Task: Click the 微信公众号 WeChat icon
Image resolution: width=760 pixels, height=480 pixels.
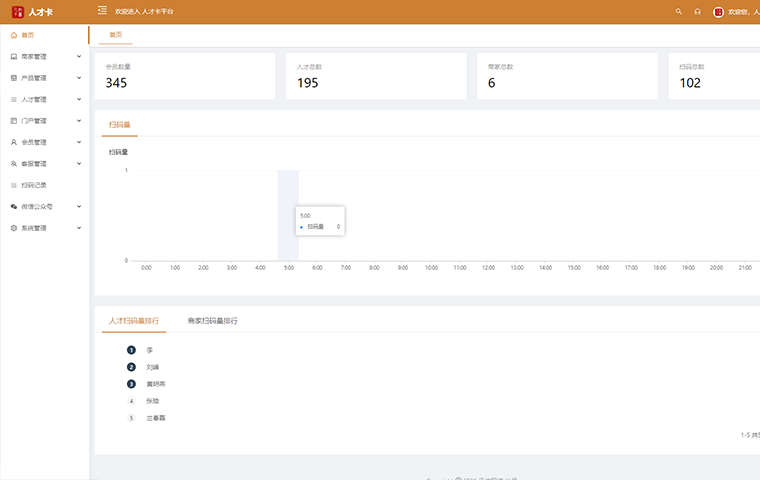Action: pyautogui.click(x=13, y=206)
